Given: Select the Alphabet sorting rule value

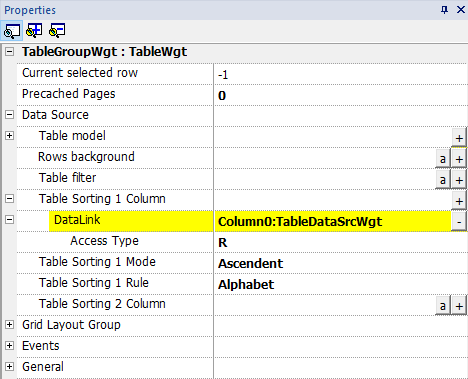Looking at the screenshot, I should 246,285.
